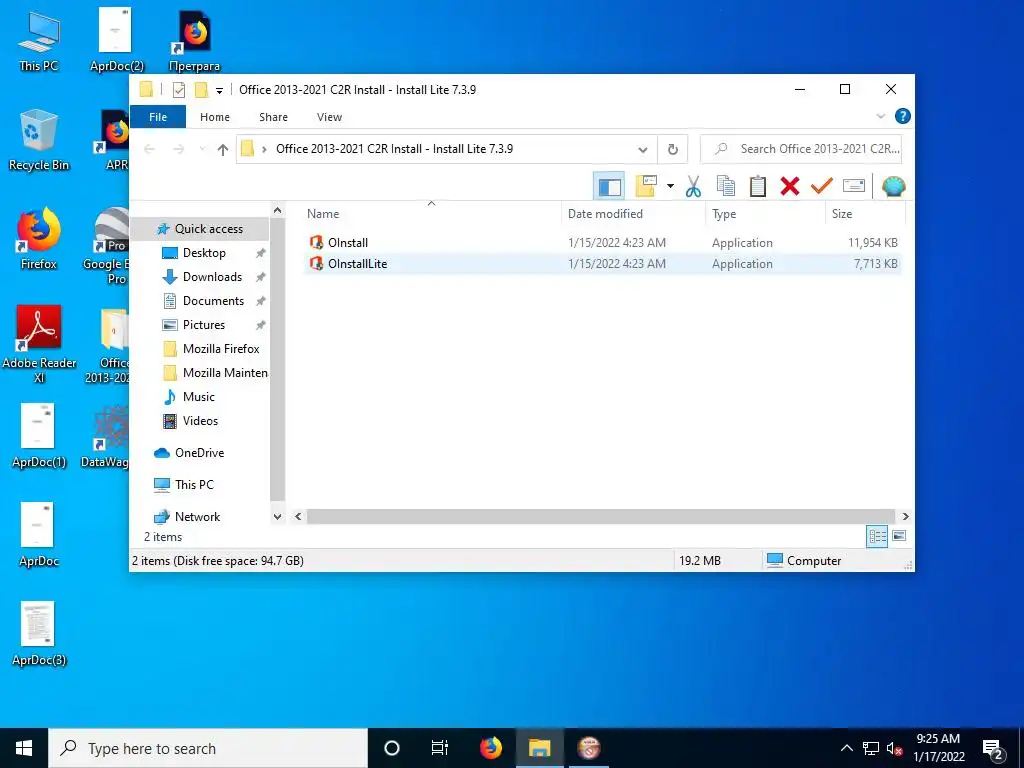
Task: Toggle the preview pane icon
Action: (x=609, y=187)
